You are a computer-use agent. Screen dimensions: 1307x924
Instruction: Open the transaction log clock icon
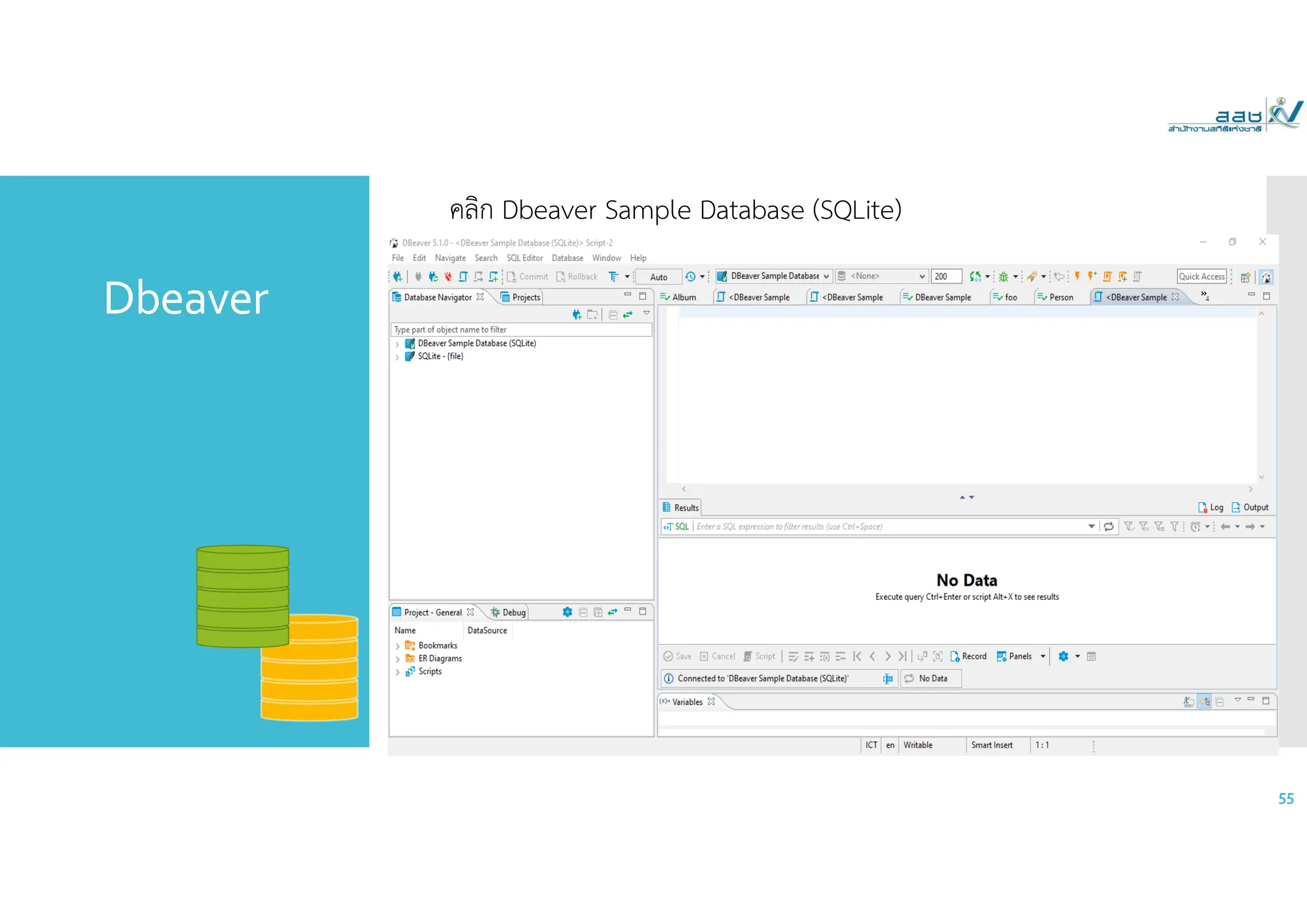(690, 276)
